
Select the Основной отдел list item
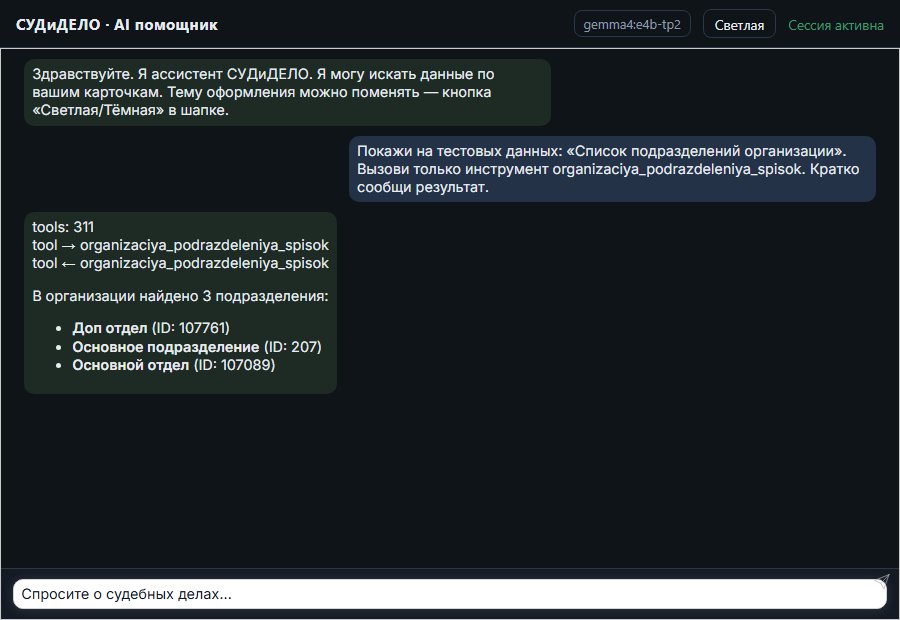pos(173,365)
